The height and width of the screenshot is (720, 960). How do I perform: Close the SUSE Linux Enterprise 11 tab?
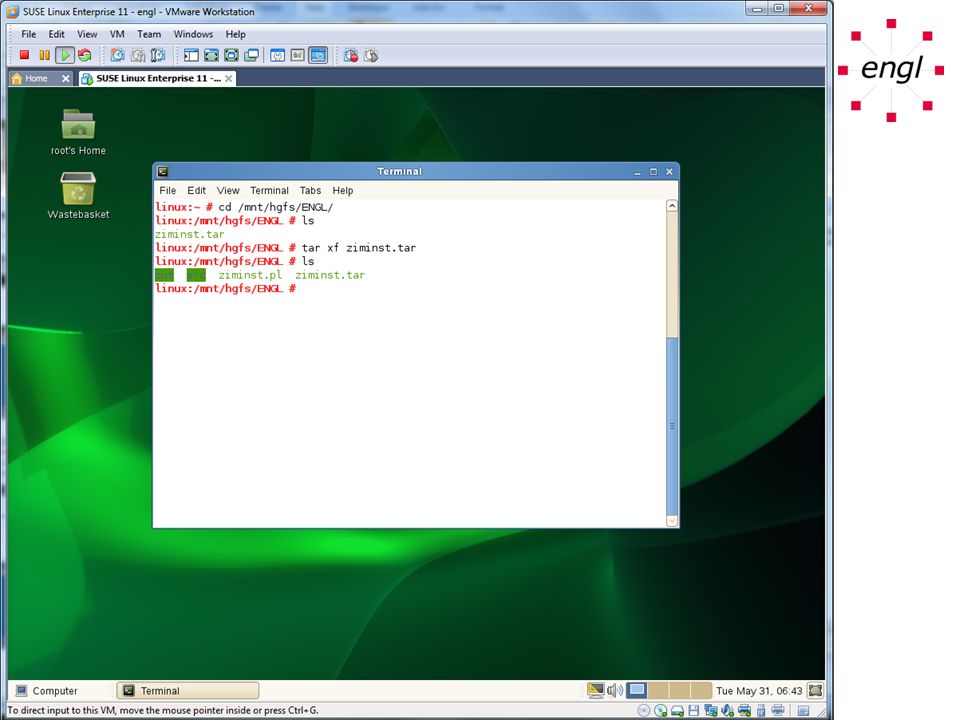point(228,78)
